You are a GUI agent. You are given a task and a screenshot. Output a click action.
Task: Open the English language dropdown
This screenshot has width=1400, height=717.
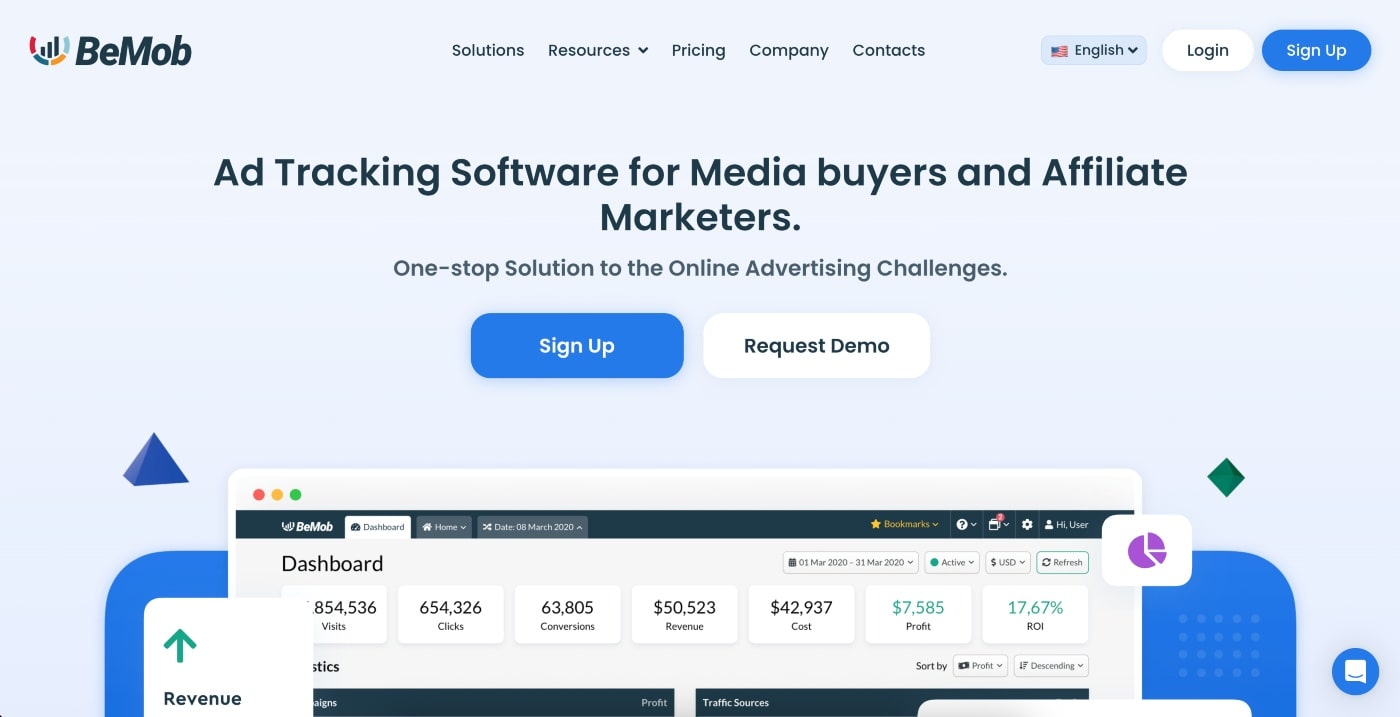[1094, 50]
